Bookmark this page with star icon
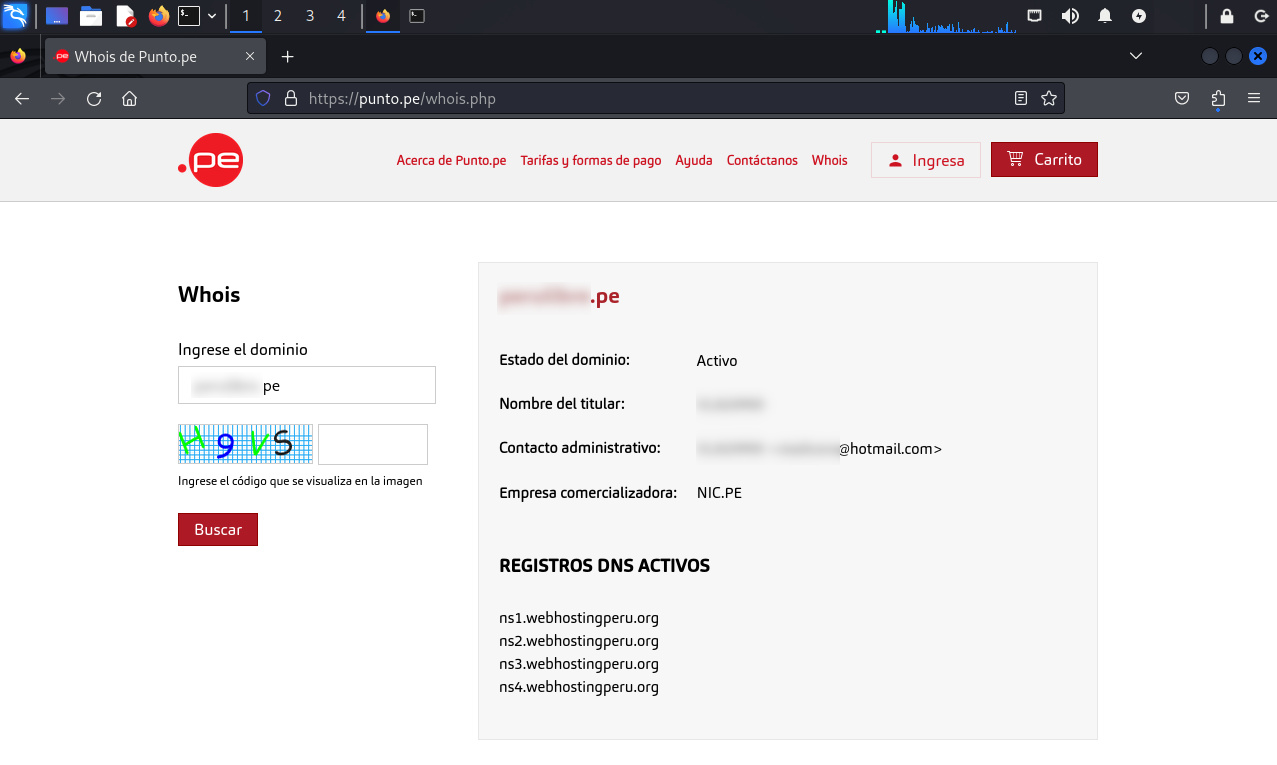Screen dimensions: 1277x765 (x=1049, y=99)
